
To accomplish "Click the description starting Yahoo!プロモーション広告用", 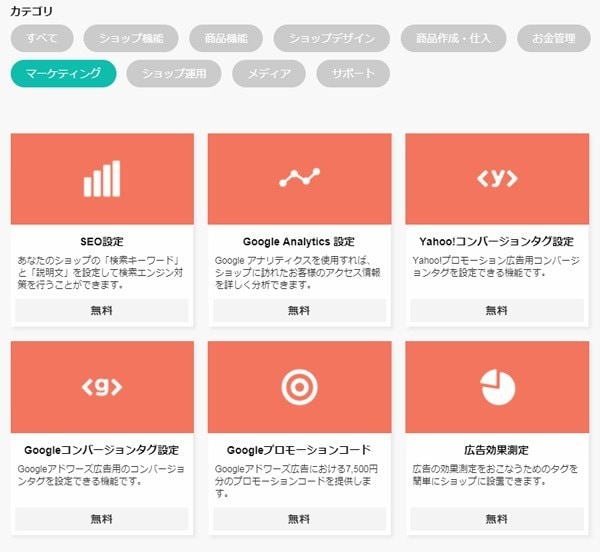I will pyautogui.click(x=496, y=267).
